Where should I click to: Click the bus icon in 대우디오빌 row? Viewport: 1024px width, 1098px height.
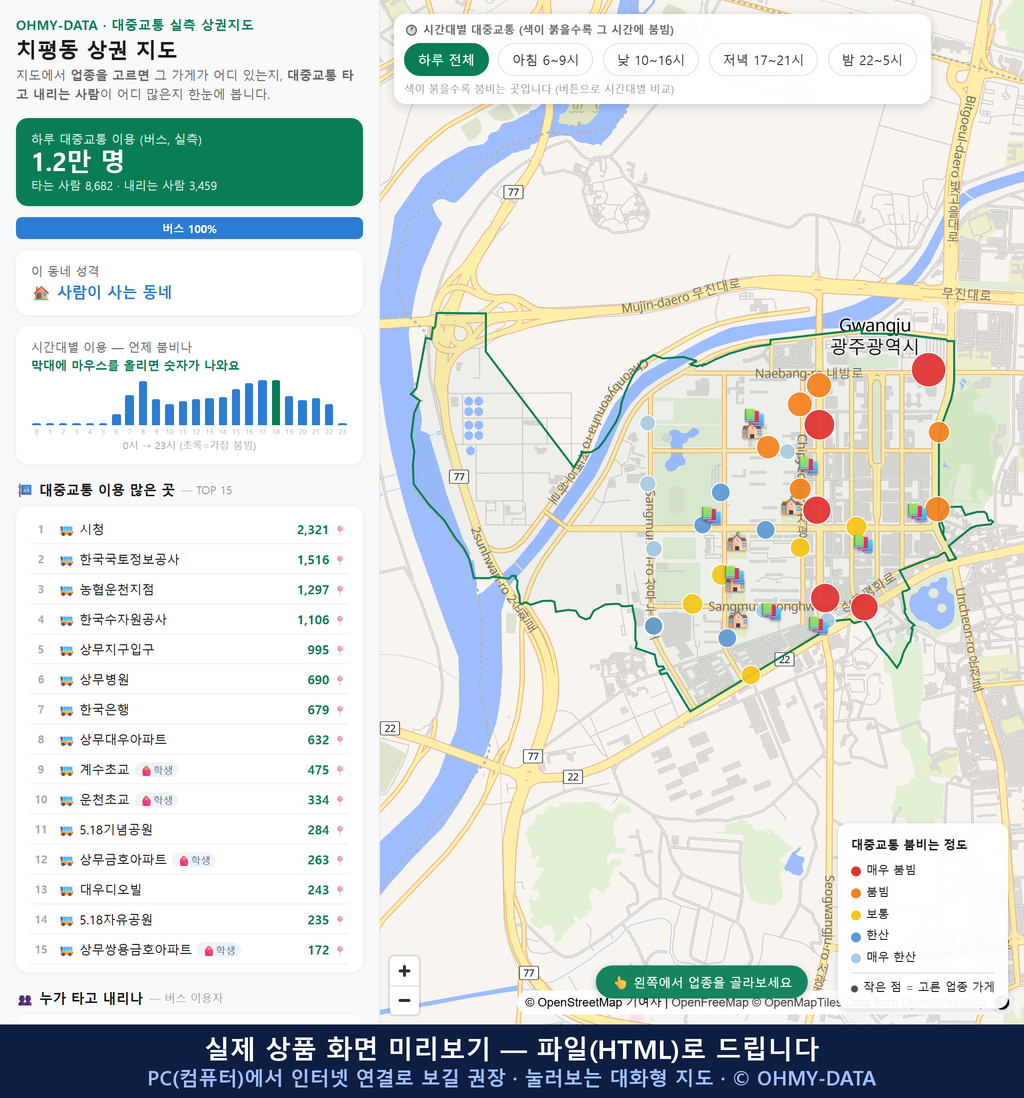click(x=67, y=890)
